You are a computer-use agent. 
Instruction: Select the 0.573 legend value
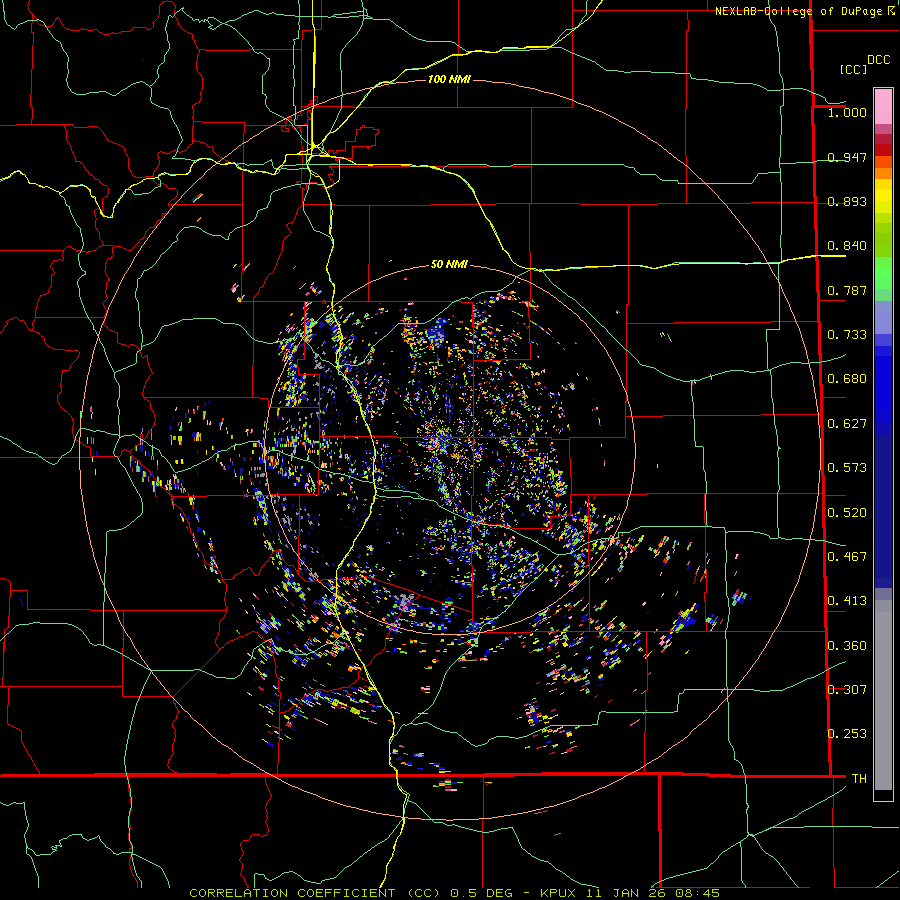(847, 468)
